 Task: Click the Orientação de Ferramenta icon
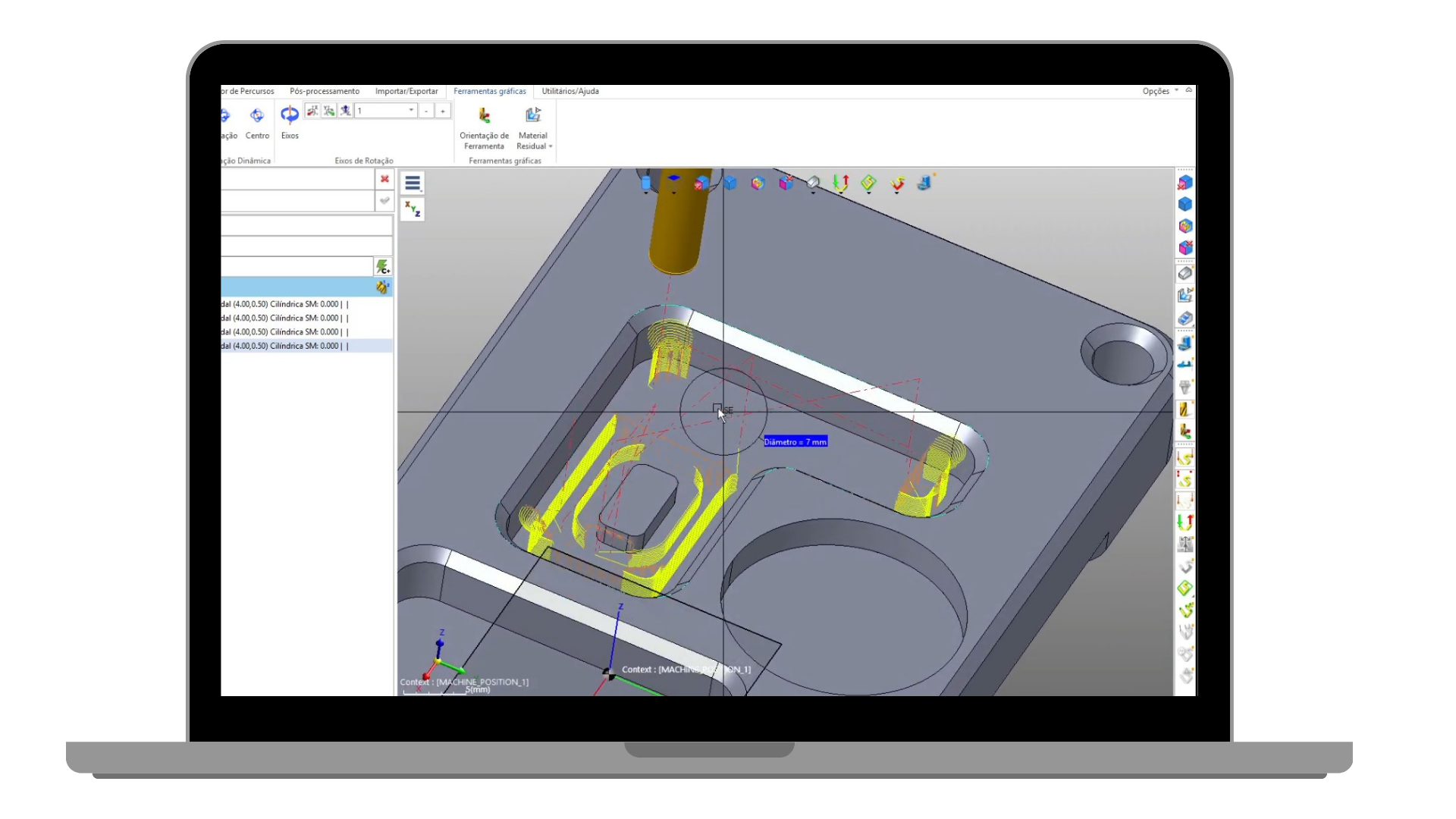tap(484, 116)
